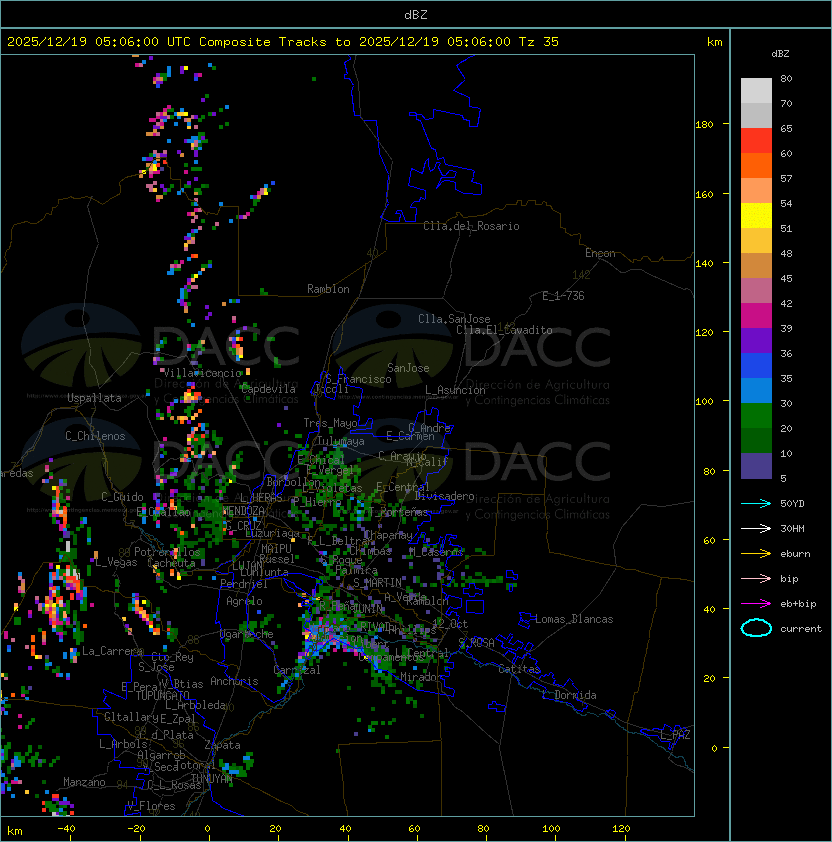Click the 'La_Carrera' place label
Viewport: 832px width, 842px height.
pyautogui.click(x=113, y=651)
